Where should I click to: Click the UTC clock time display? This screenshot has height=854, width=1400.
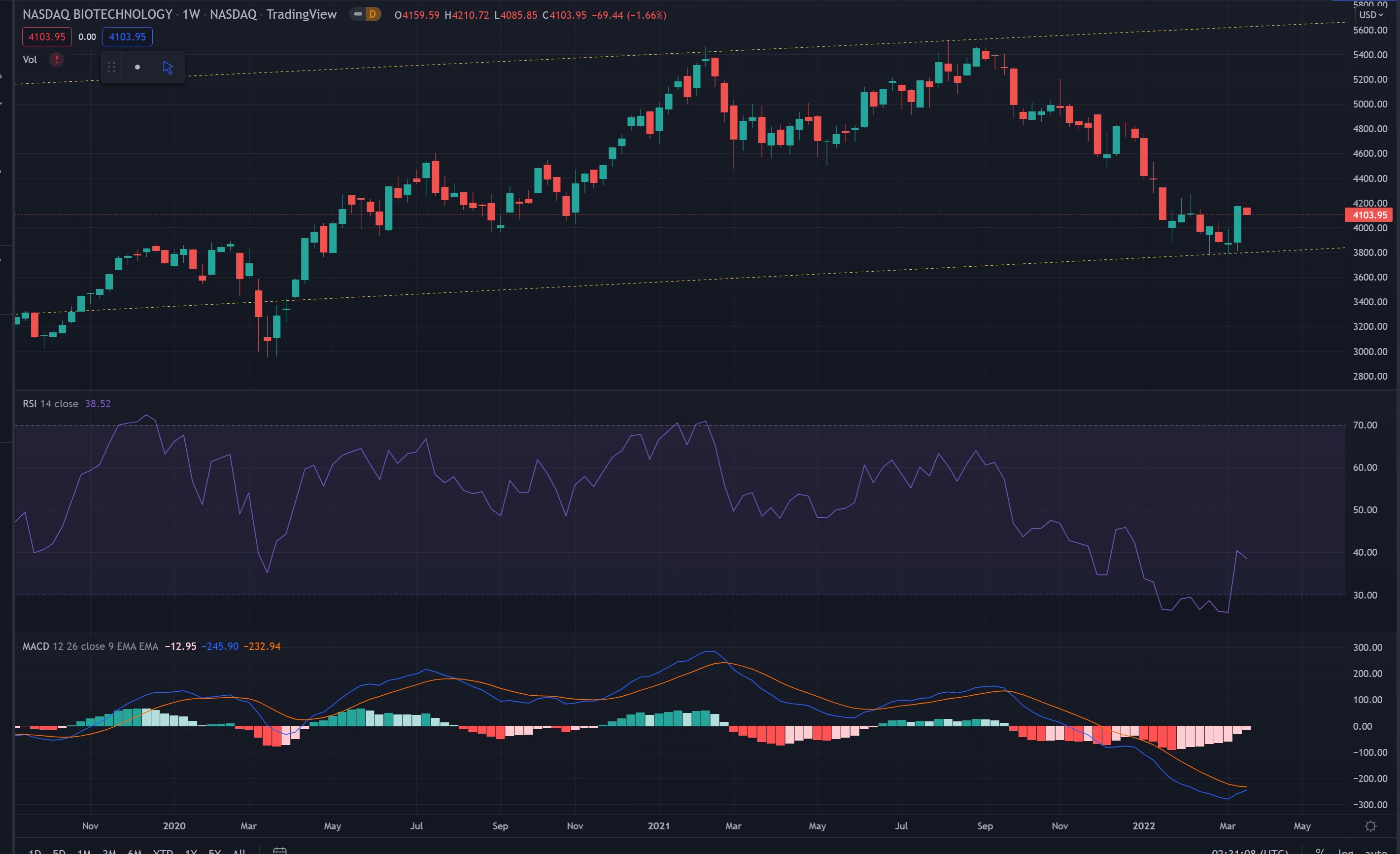click(x=1249, y=851)
